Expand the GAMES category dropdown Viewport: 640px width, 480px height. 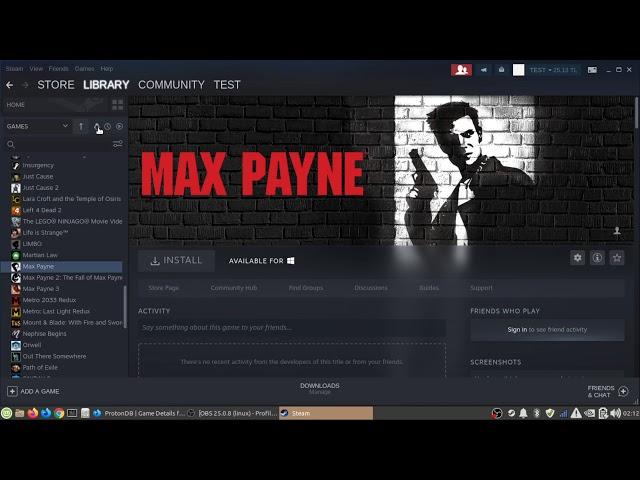(x=65, y=126)
